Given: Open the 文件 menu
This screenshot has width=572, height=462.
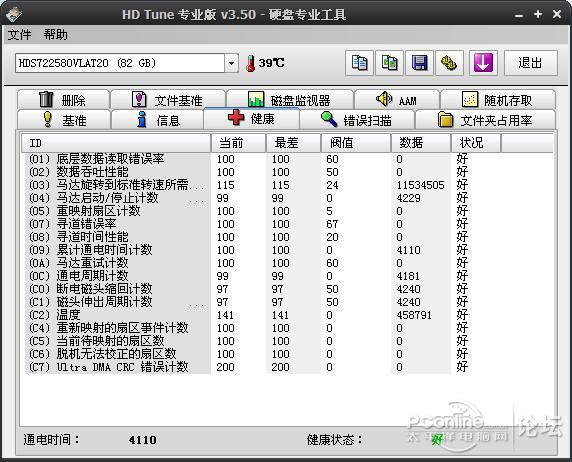Looking at the screenshot, I should pos(19,35).
